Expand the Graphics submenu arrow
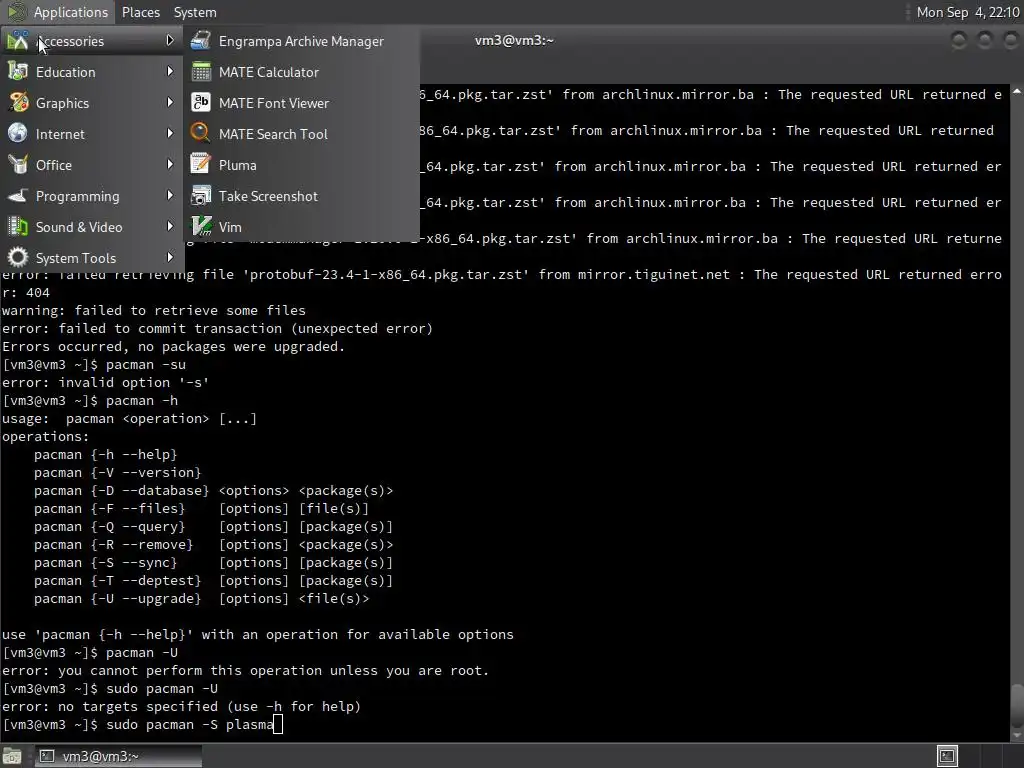Viewport: 1024px width, 768px height. [x=170, y=102]
